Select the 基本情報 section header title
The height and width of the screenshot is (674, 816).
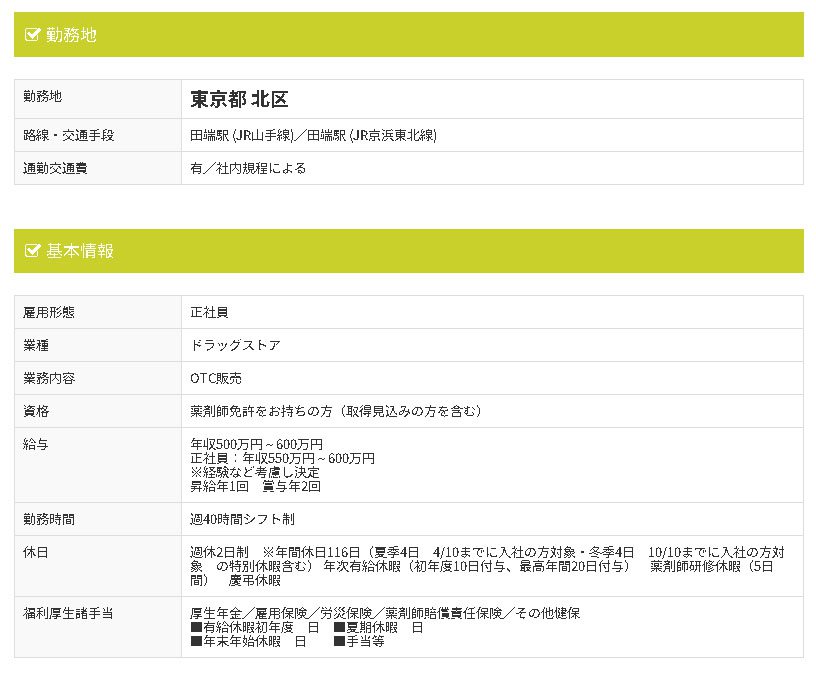pyautogui.click(x=80, y=251)
